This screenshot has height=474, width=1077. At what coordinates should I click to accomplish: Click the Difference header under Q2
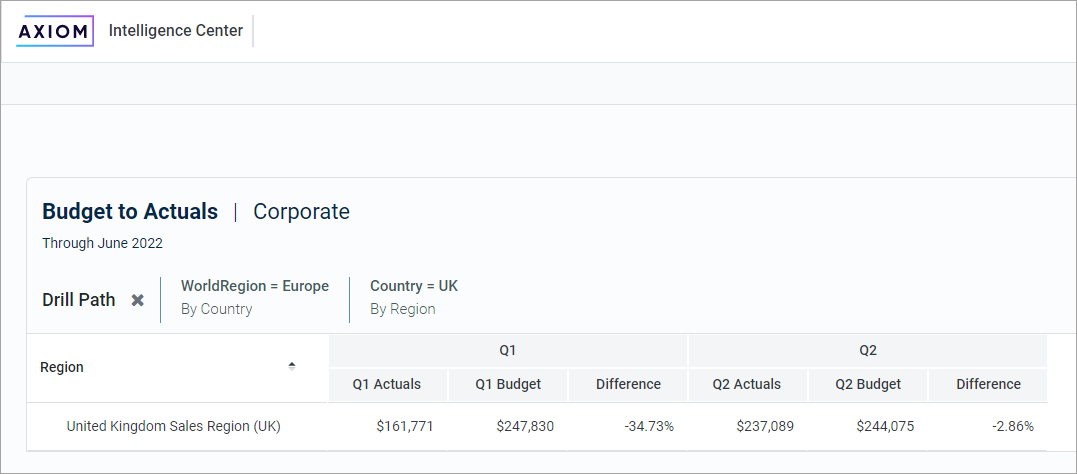tap(988, 384)
